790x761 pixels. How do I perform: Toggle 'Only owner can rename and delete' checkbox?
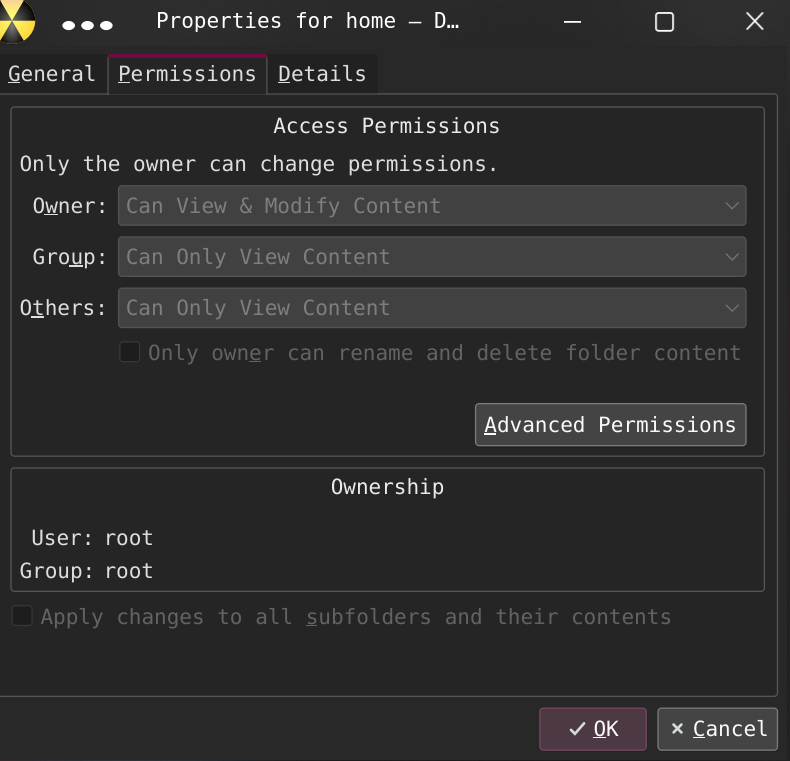point(129,352)
